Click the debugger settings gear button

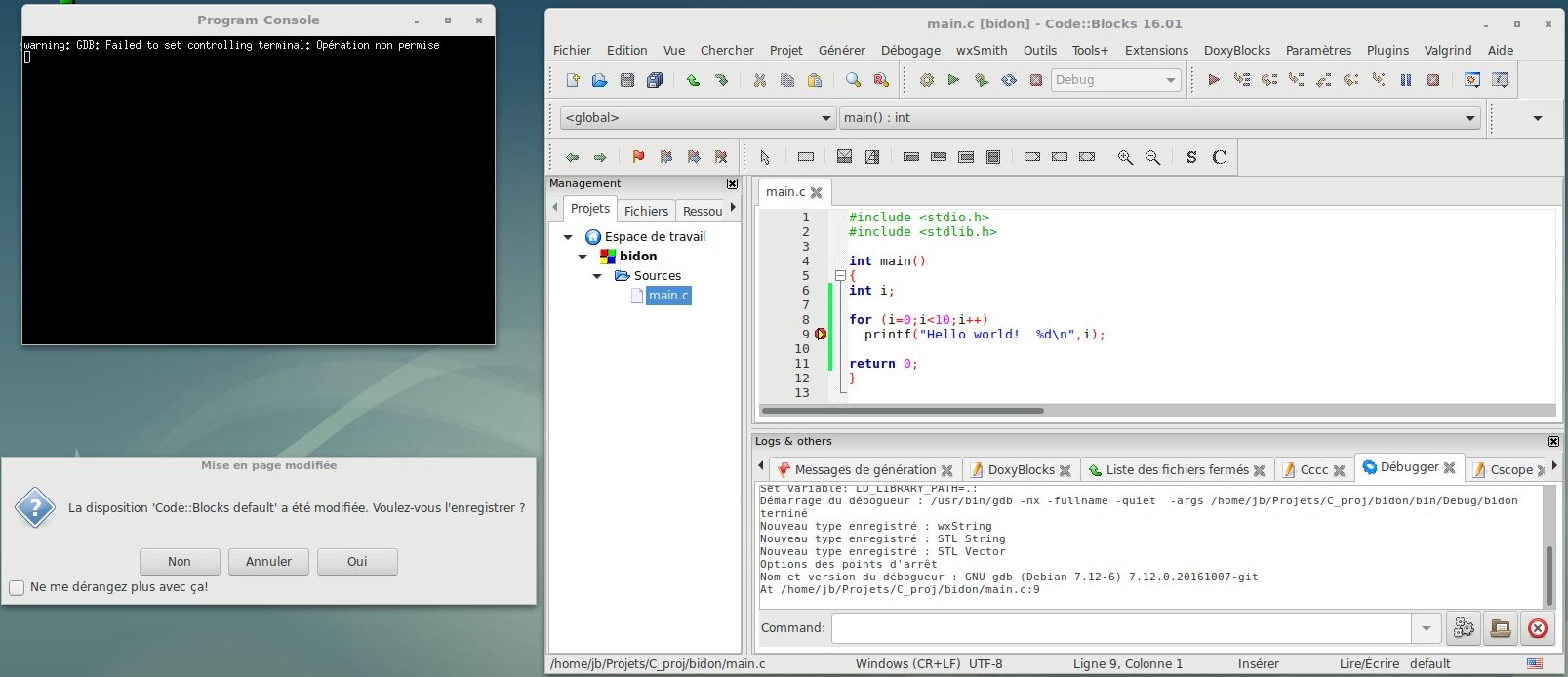pyautogui.click(x=1464, y=628)
